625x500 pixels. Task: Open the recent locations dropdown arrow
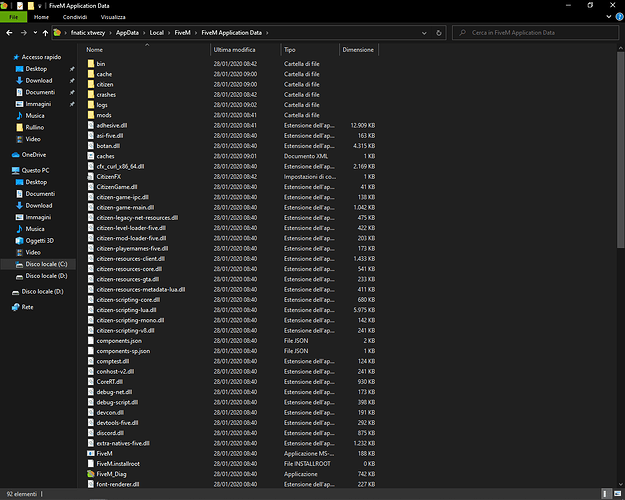[x=35, y=33]
